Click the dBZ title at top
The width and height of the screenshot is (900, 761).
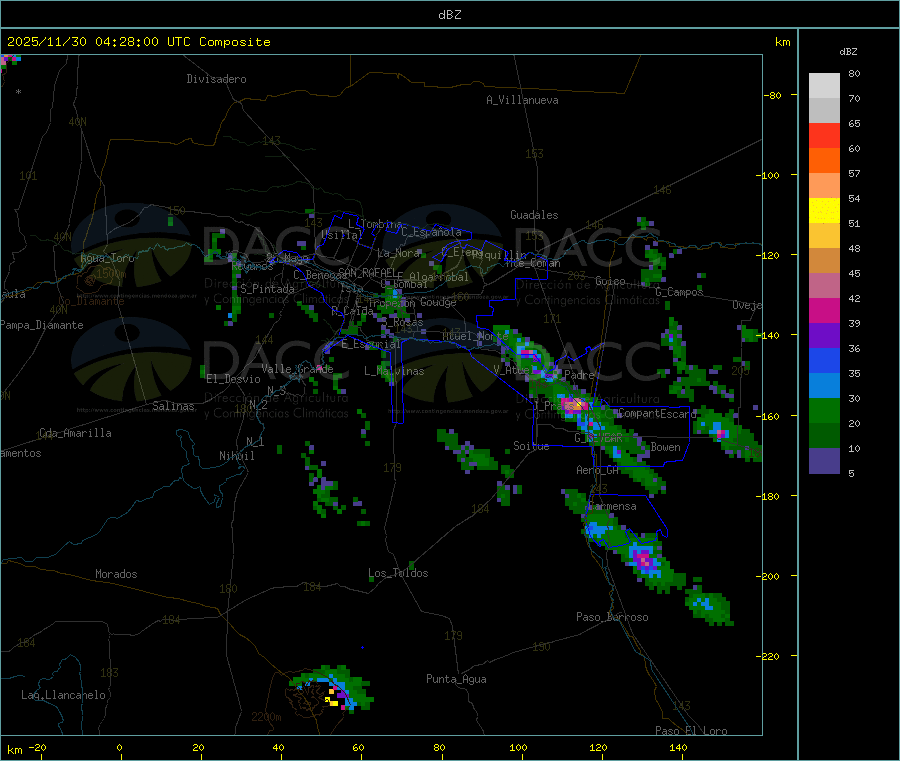click(x=449, y=15)
